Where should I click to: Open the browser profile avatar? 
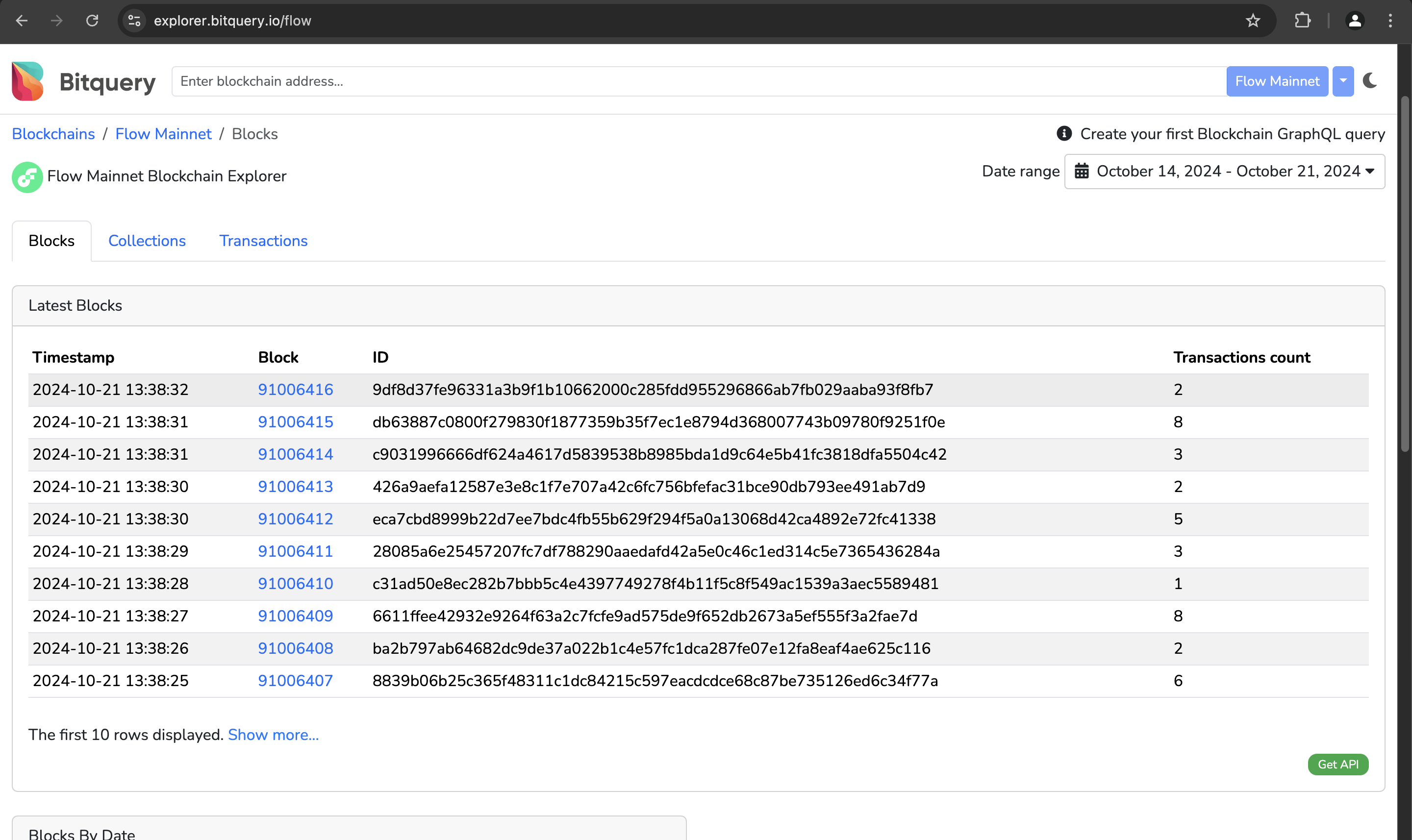[1354, 21]
